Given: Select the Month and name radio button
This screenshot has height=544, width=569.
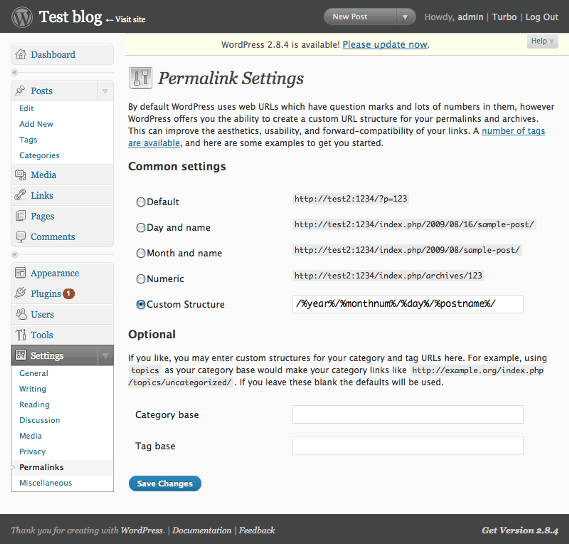Looking at the screenshot, I should 141,253.
